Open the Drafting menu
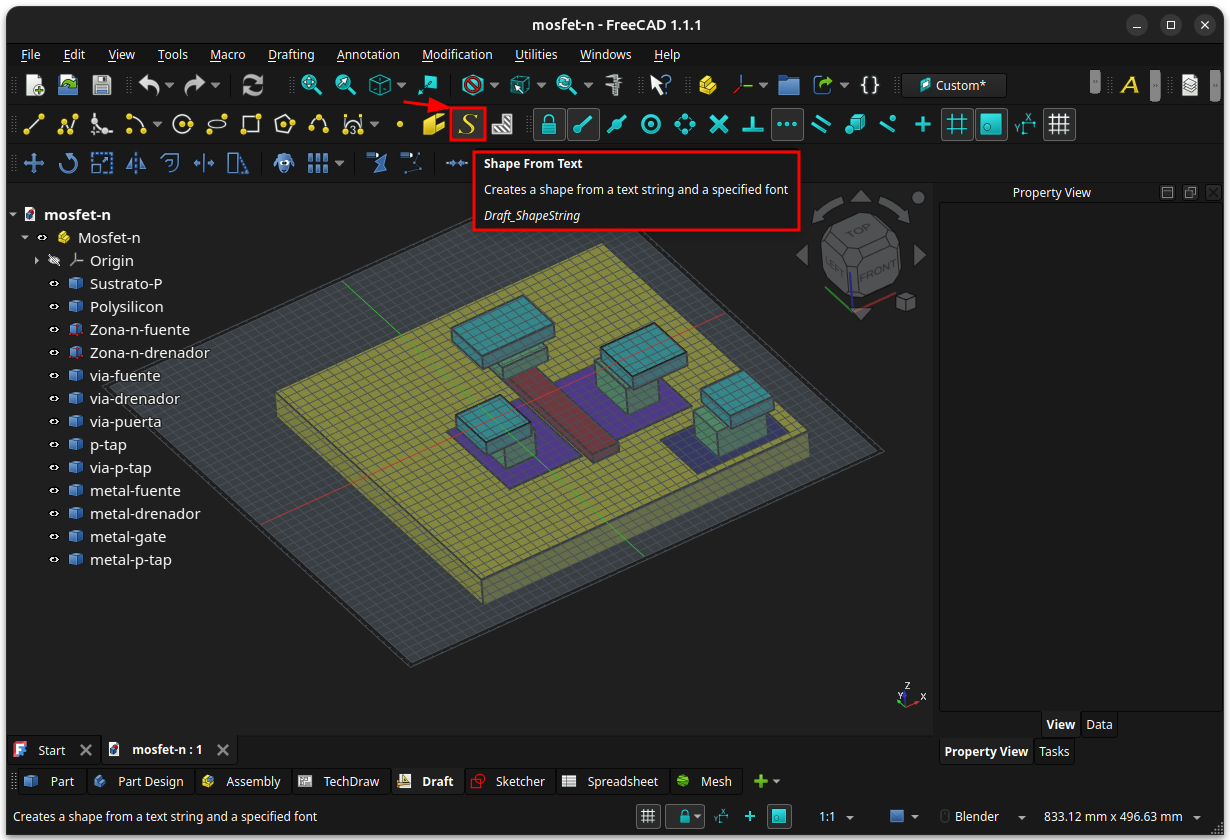Image resolution: width=1230 pixels, height=840 pixels. [291, 55]
